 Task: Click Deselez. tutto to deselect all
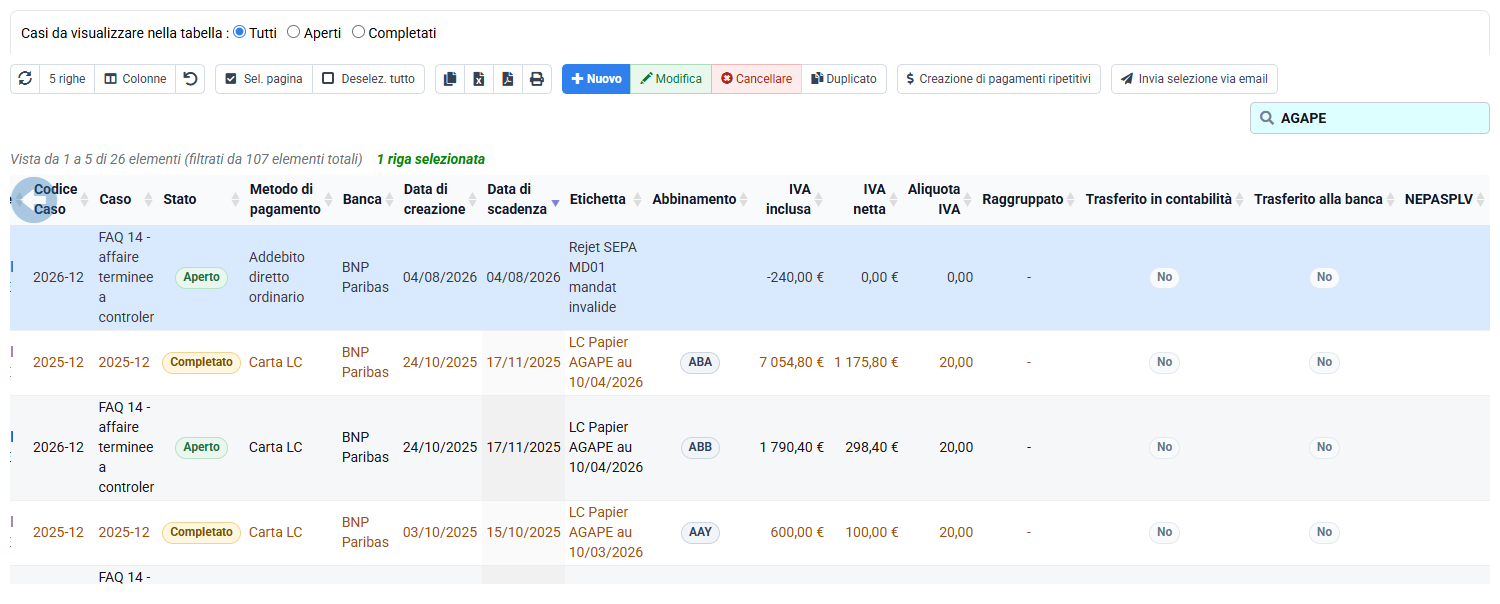click(x=368, y=79)
